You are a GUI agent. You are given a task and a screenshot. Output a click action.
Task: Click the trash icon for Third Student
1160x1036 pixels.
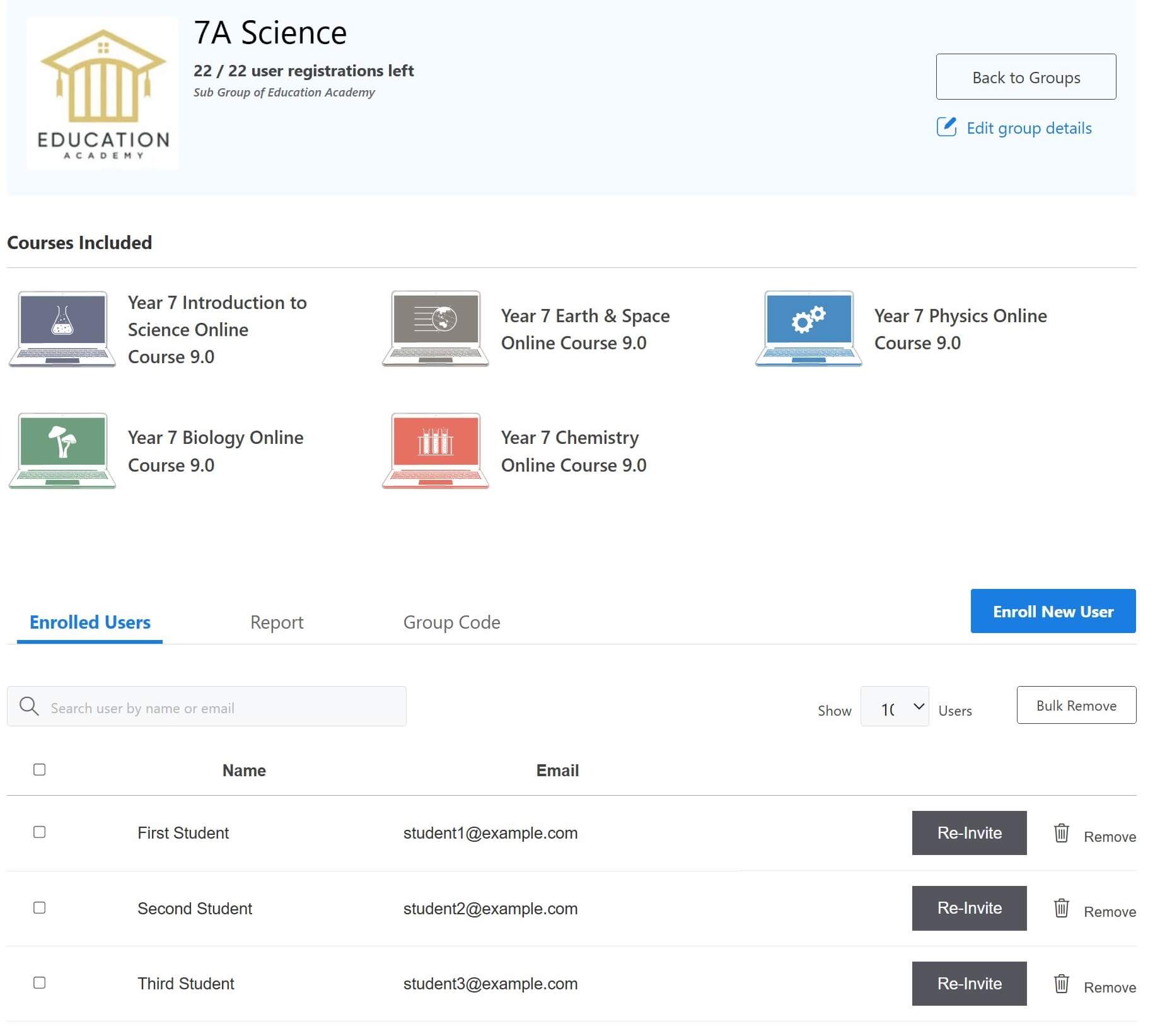coord(1061,983)
